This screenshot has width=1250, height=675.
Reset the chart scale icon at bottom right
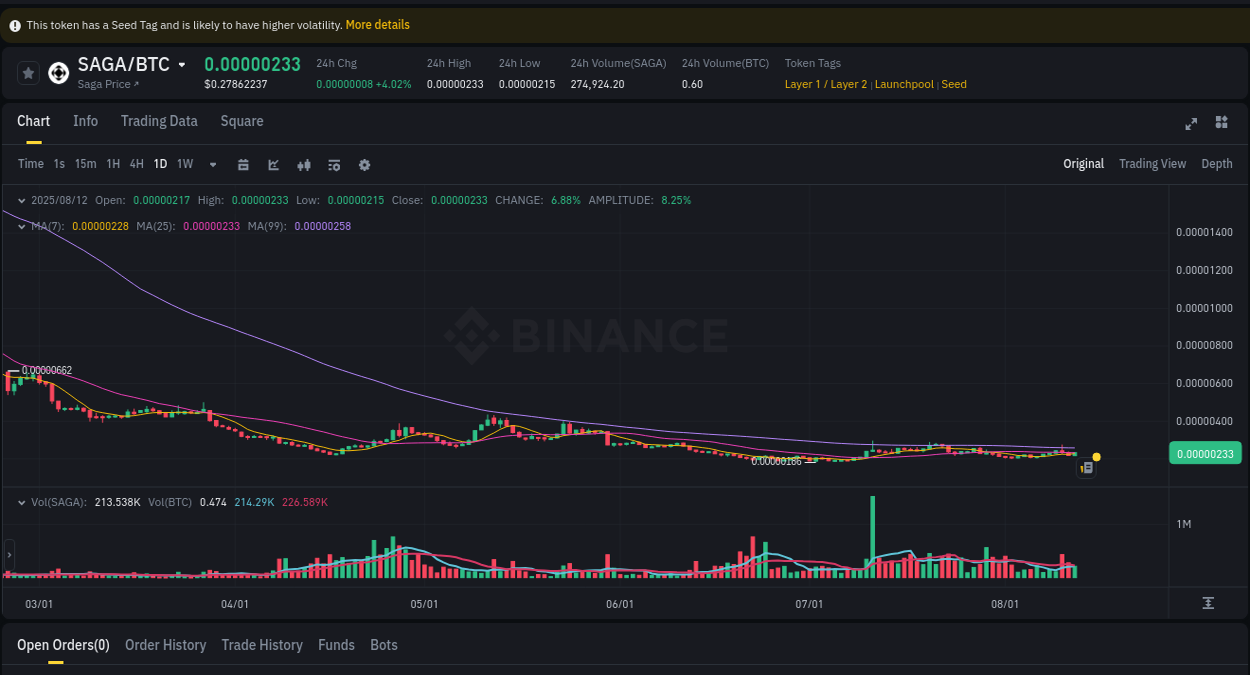point(1208,603)
